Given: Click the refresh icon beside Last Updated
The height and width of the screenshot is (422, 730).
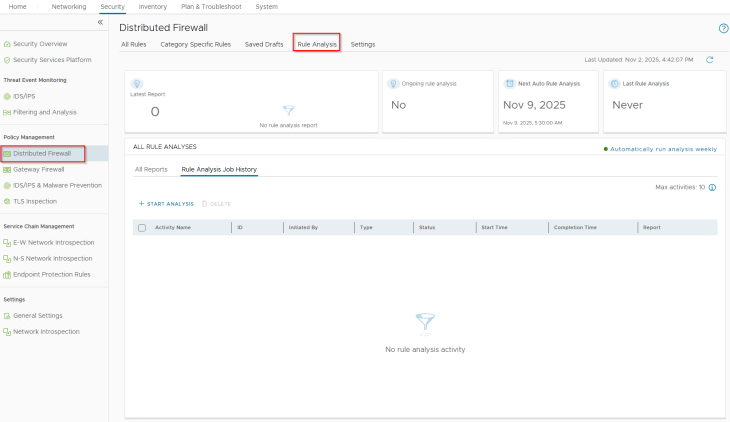Looking at the screenshot, I should [x=710, y=60].
